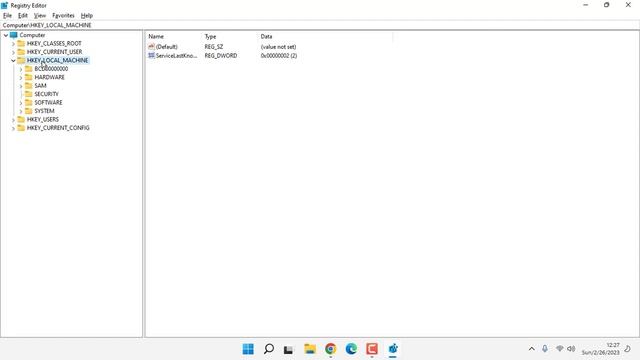Expand HKEY_CLASSES_ROOT arrow
640x360 pixels.
pos(13,44)
